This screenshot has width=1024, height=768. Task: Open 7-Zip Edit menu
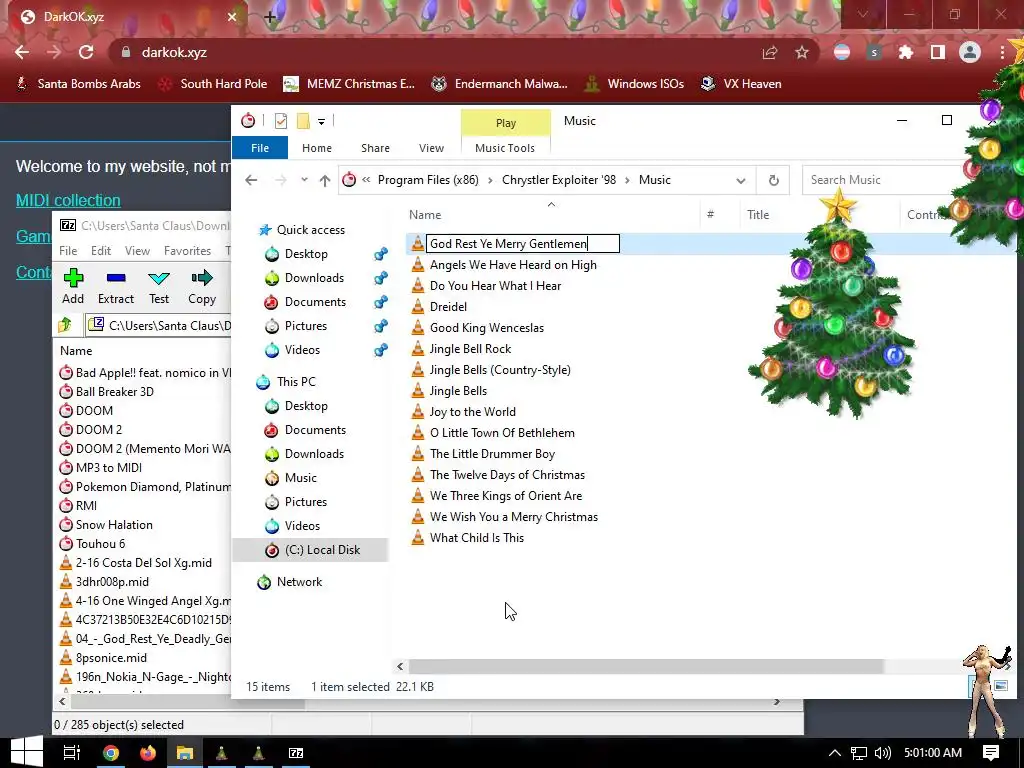[x=101, y=251]
